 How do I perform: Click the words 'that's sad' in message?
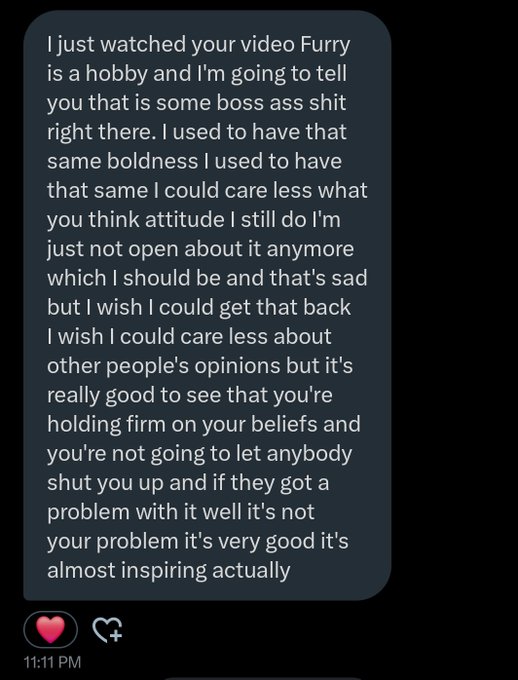(x=318, y=278)
